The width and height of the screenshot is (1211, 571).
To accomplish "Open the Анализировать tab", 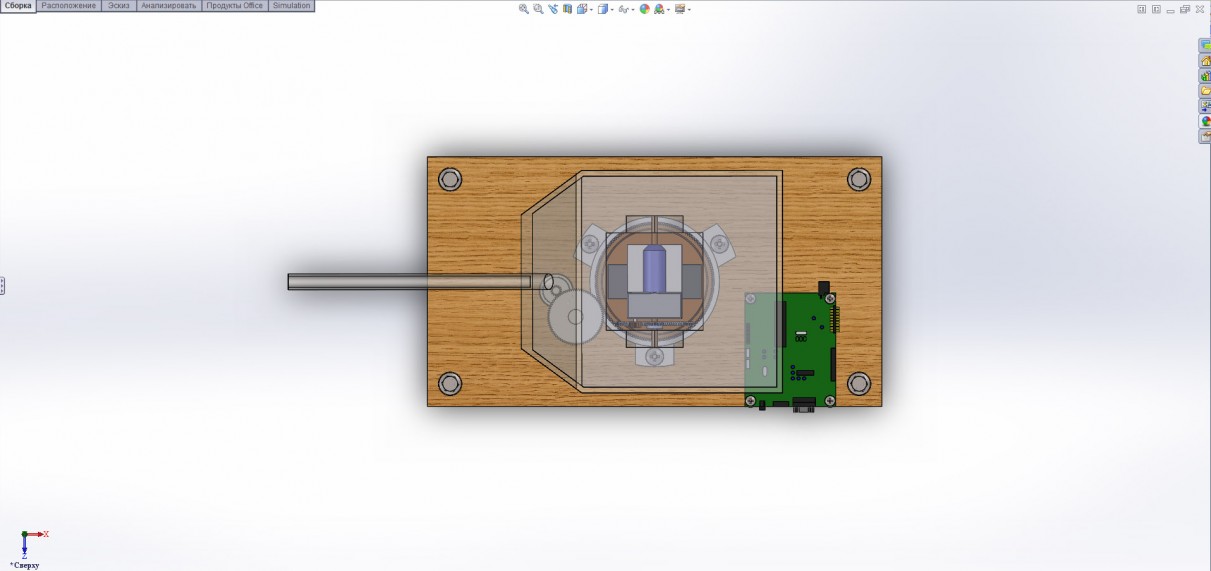I will coord(168,6).
